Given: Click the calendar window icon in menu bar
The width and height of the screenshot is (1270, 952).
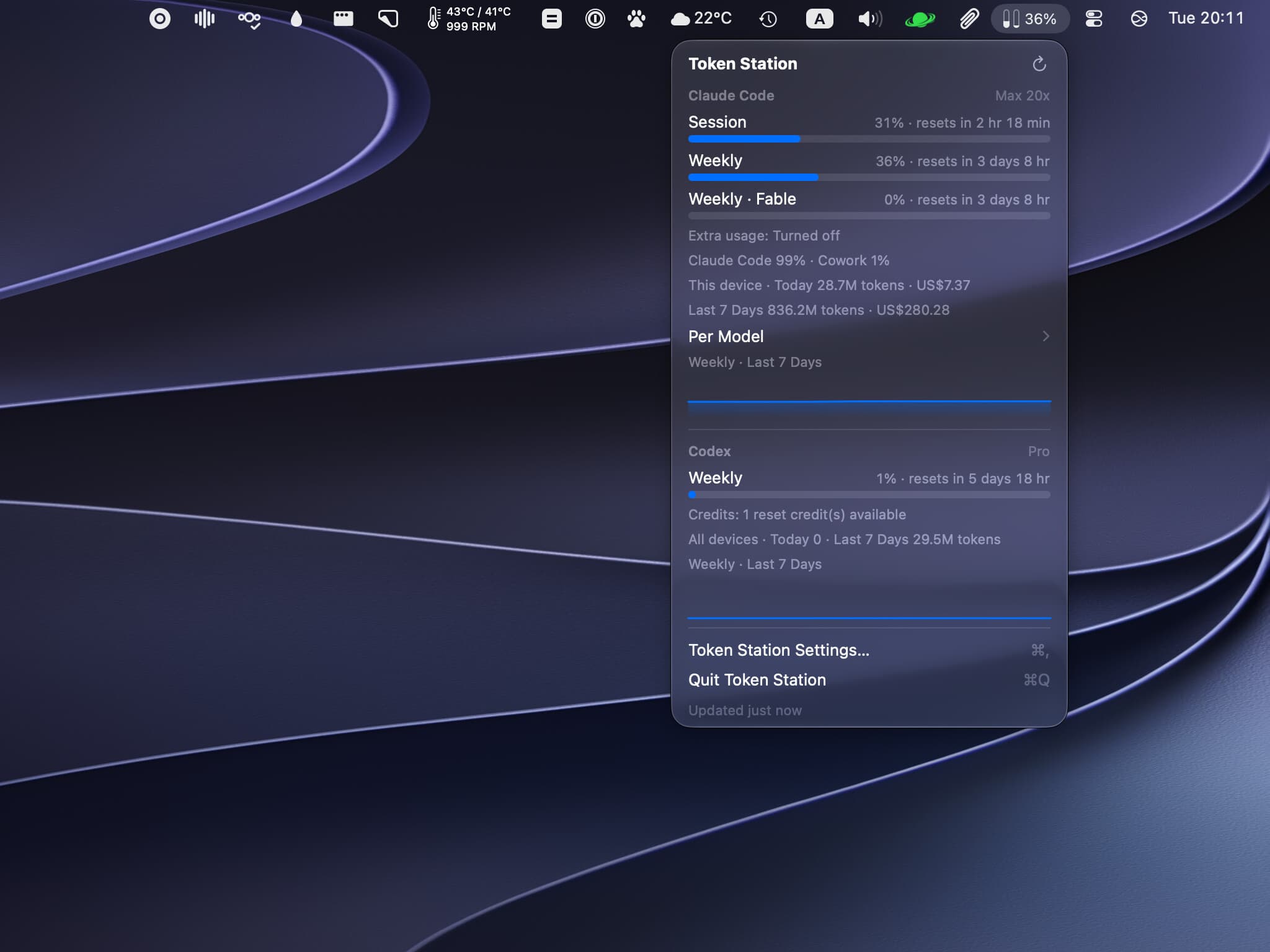Looking at the screenshot, I should [x=343, y=19].
